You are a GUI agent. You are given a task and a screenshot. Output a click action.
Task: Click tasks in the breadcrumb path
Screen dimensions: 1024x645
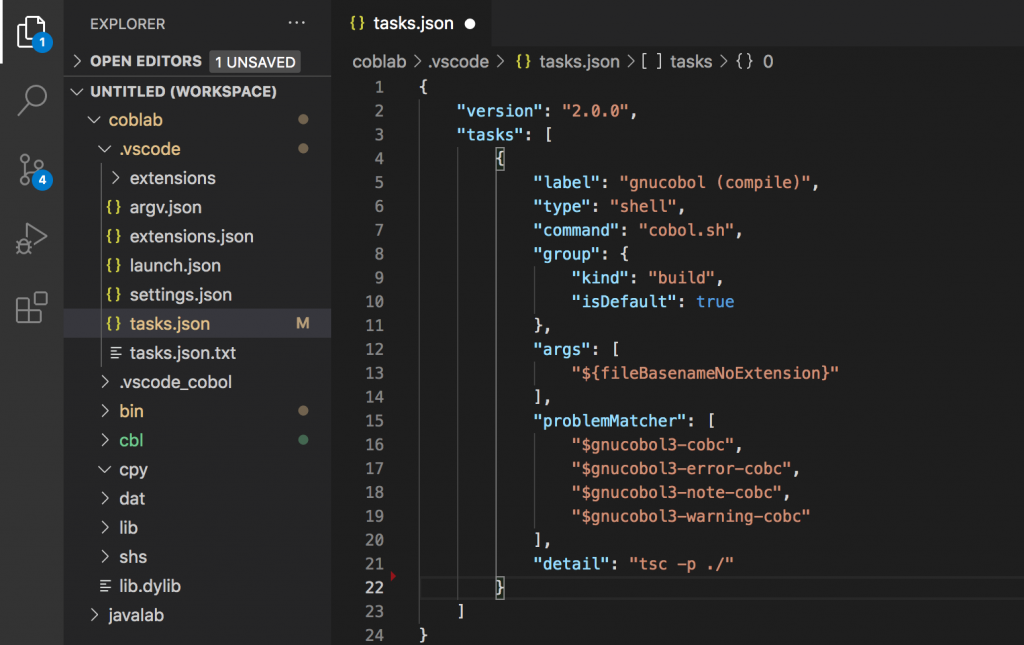click(x=691, y=61)
